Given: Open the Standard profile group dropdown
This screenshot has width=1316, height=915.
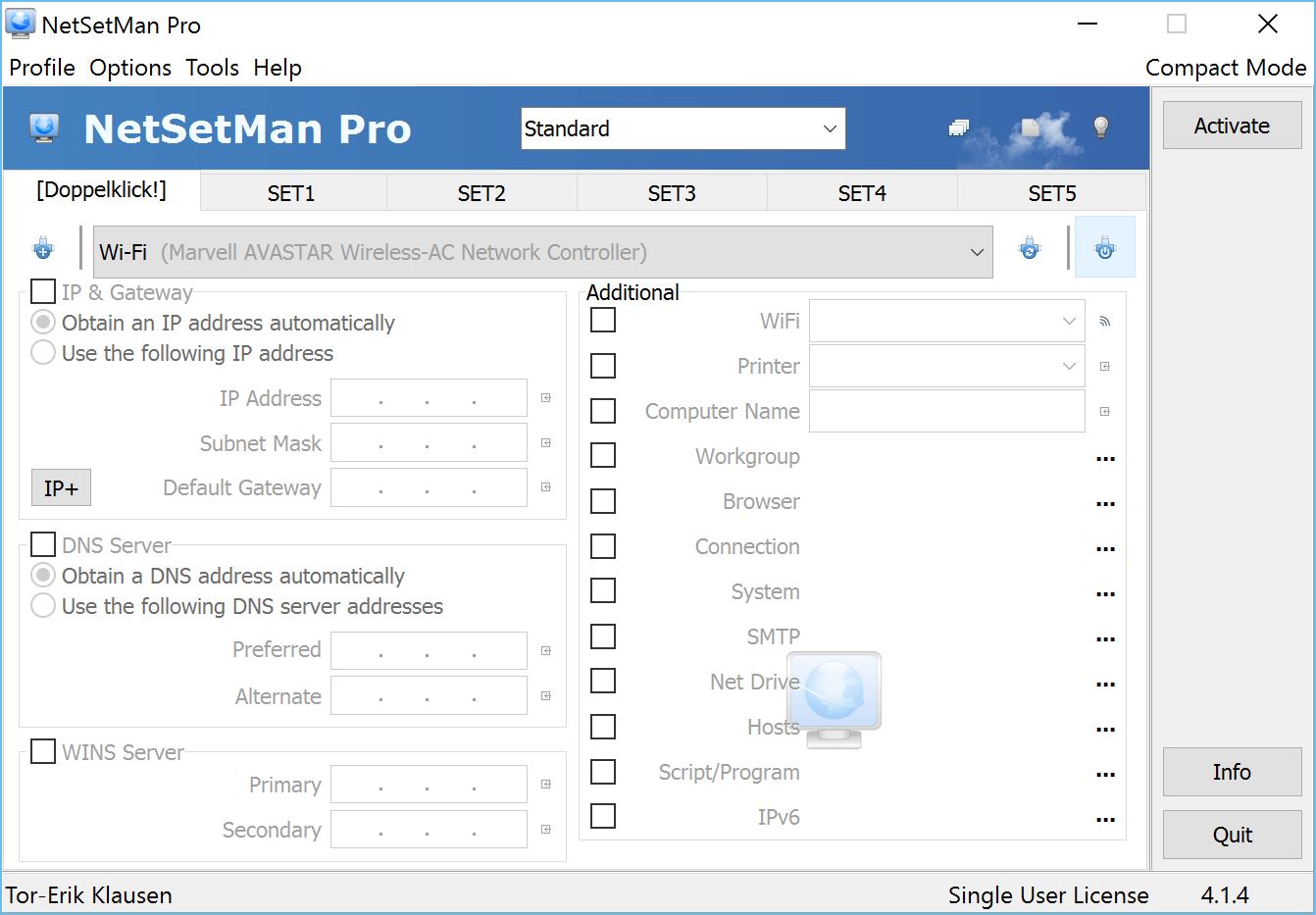Looking at the screenshot, I should pos(683,128).
